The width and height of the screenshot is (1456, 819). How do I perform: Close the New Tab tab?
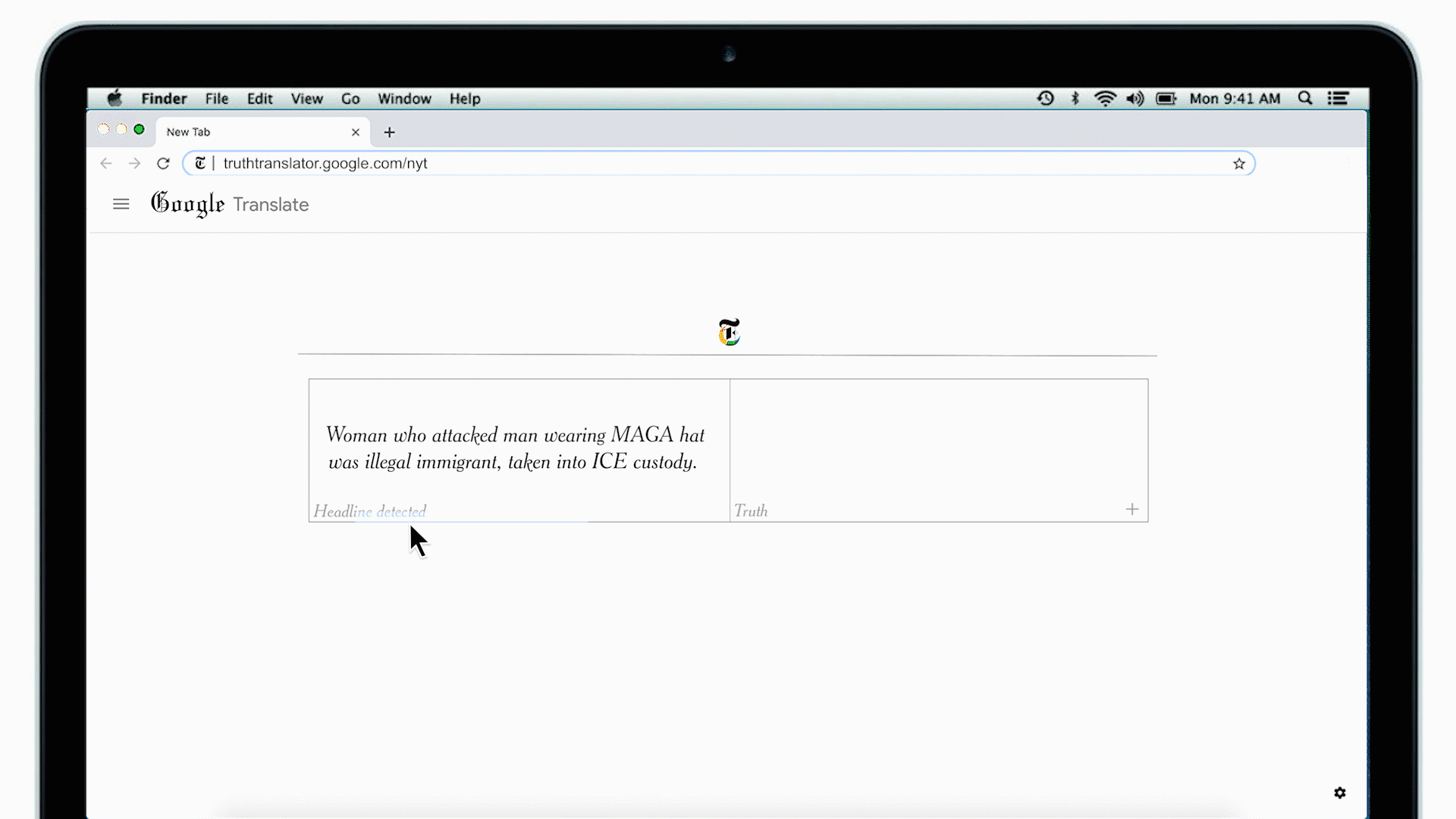pos(356,131)
